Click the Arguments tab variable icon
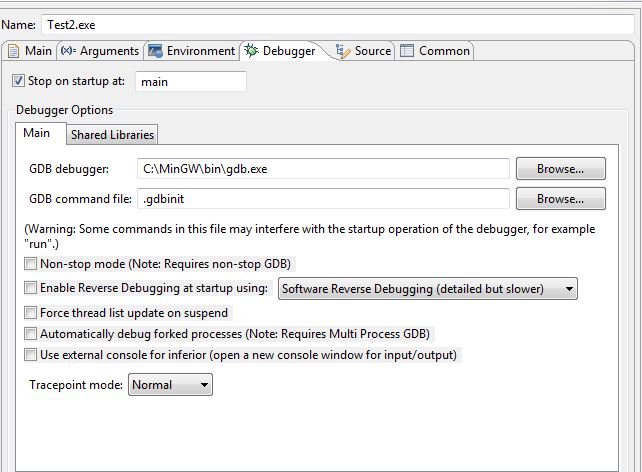This screenshot has height=472, width=642. (x=68, y=51)
